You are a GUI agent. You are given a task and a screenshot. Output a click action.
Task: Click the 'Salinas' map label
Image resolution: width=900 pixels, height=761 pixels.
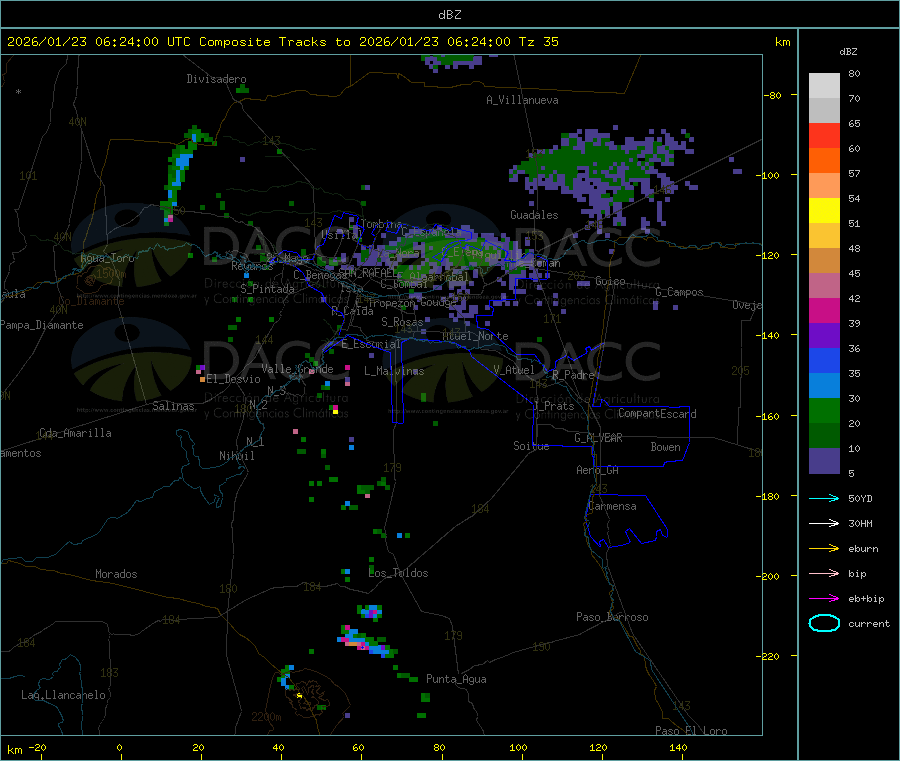(173, 406)
